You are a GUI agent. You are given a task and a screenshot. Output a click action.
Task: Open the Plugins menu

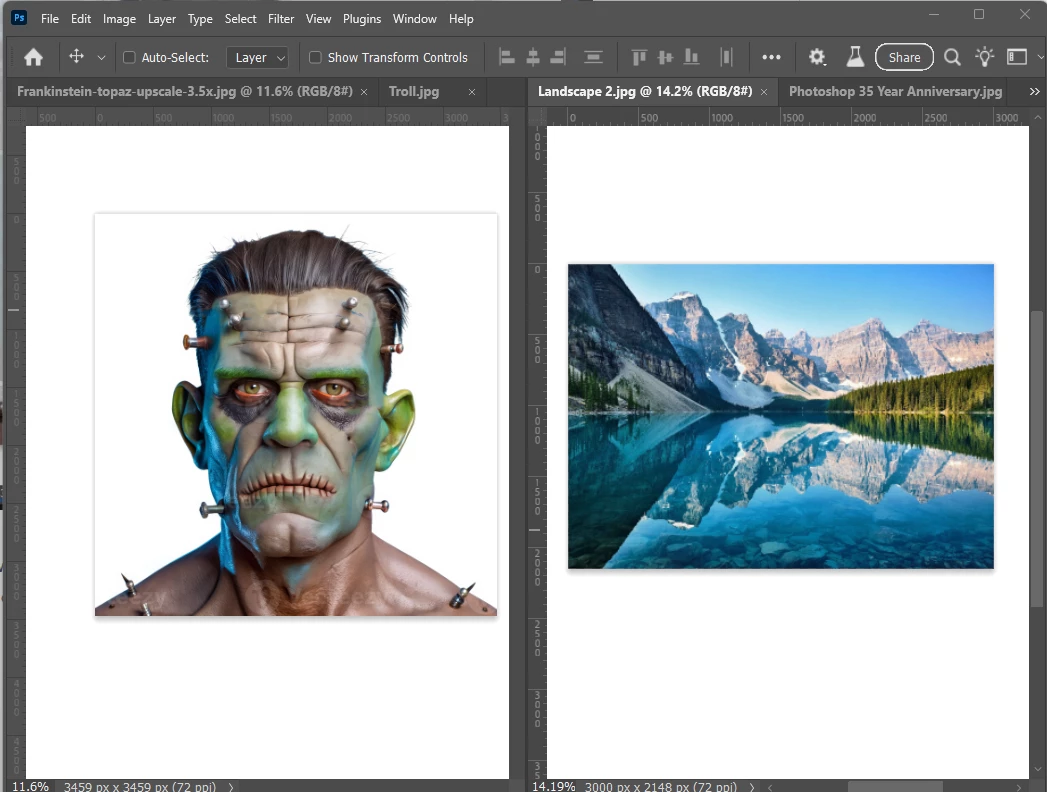coord(362,19)
